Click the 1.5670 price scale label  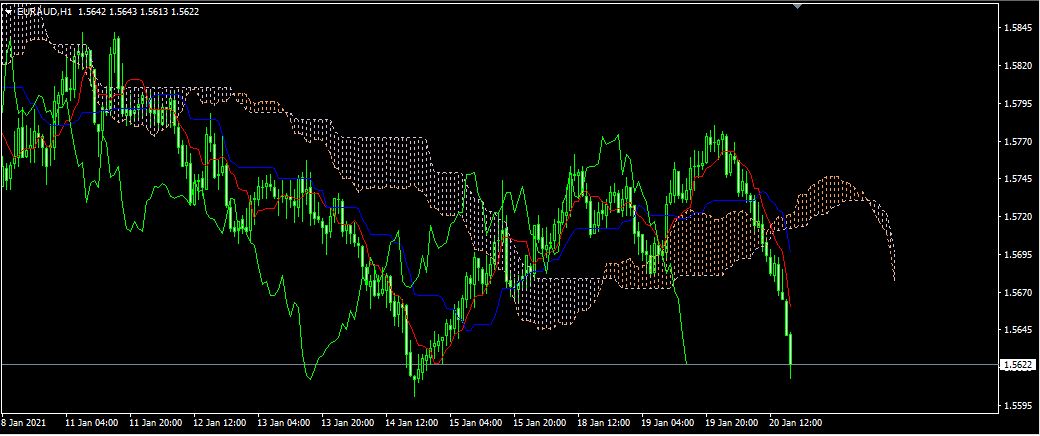[1016, 293]
